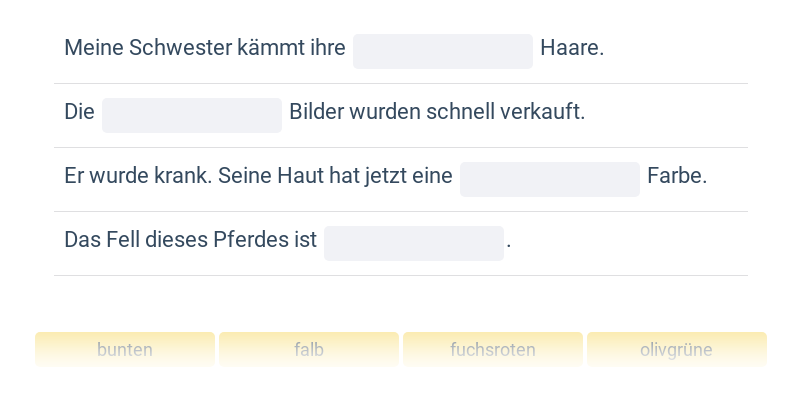This screenshot has height=400, width=800.
Task: Click the word Bilder
Action: (x=314, y=112)
